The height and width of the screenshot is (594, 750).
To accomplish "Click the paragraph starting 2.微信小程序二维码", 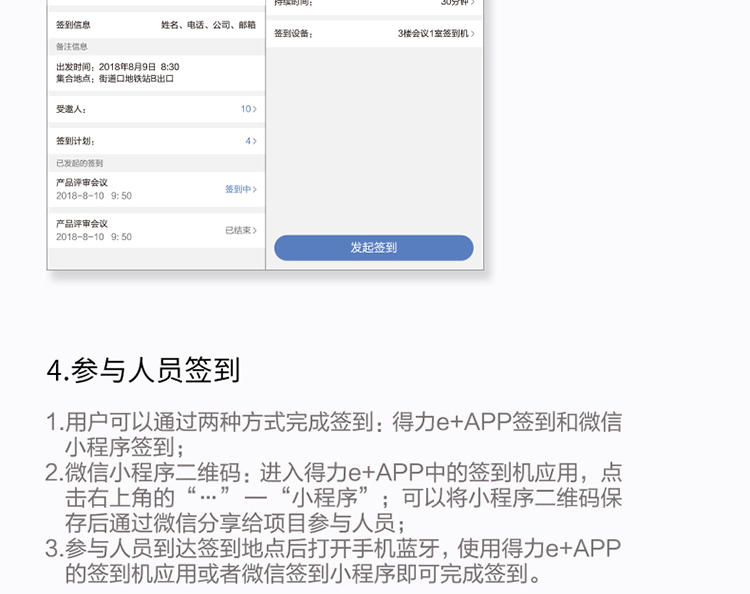I will pyautogui.click(x=333, y=498).
